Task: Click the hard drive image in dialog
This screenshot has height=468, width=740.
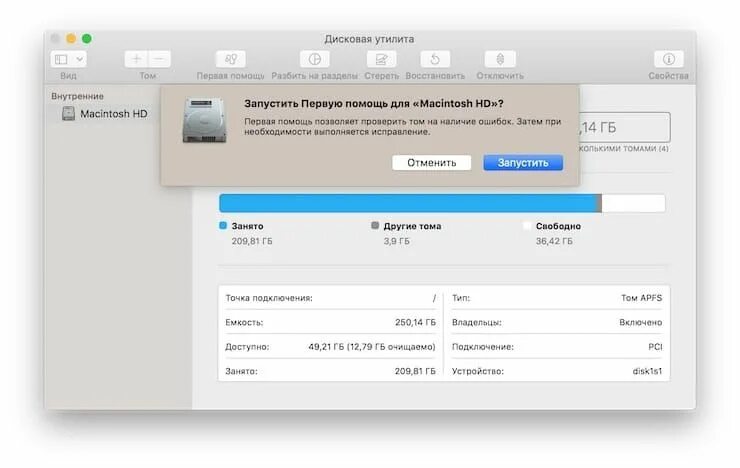Action: click(204, 120)
